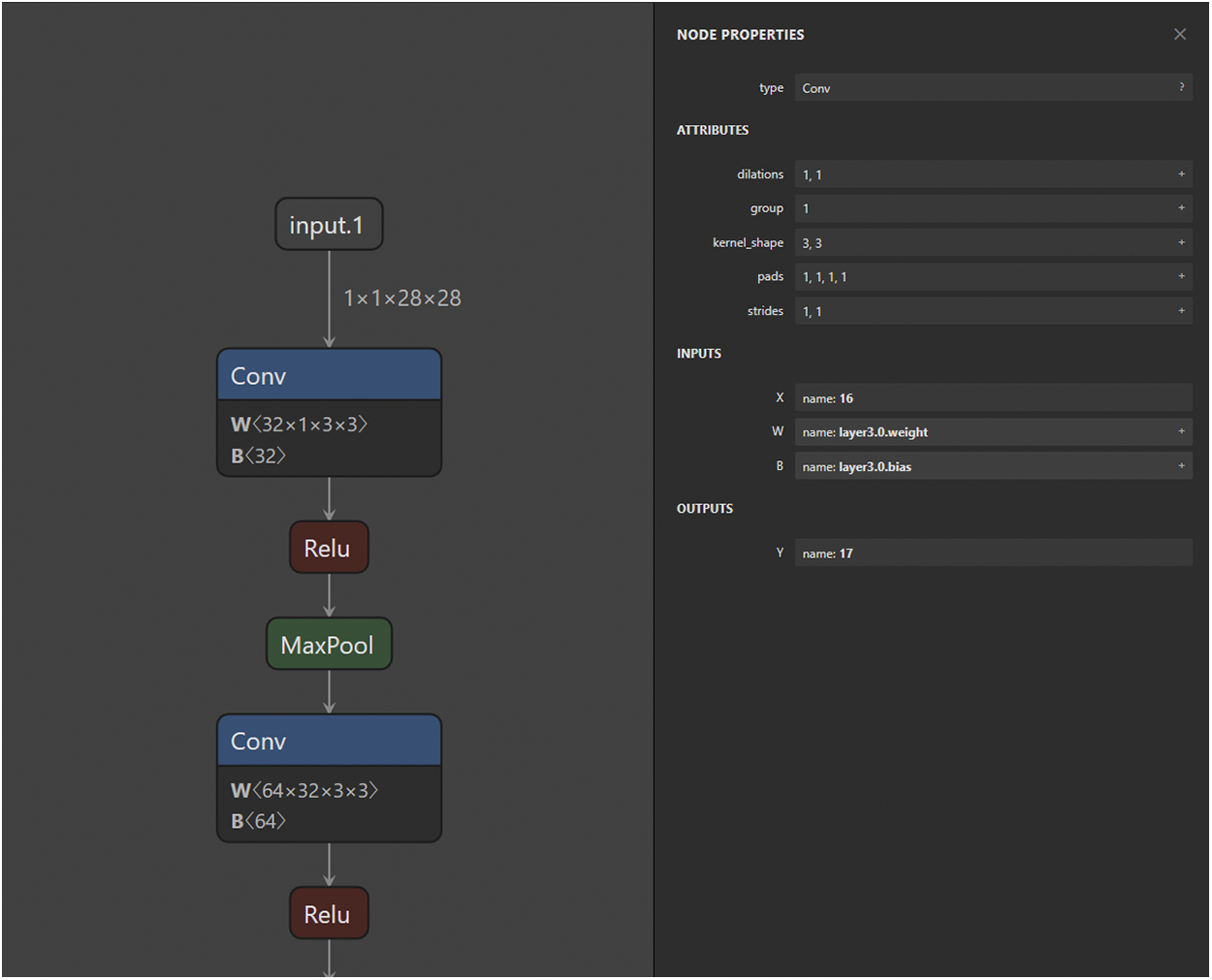Show details for pads attribute
The width and height of the screenshot is (1212, 980).
[1180, 276]
